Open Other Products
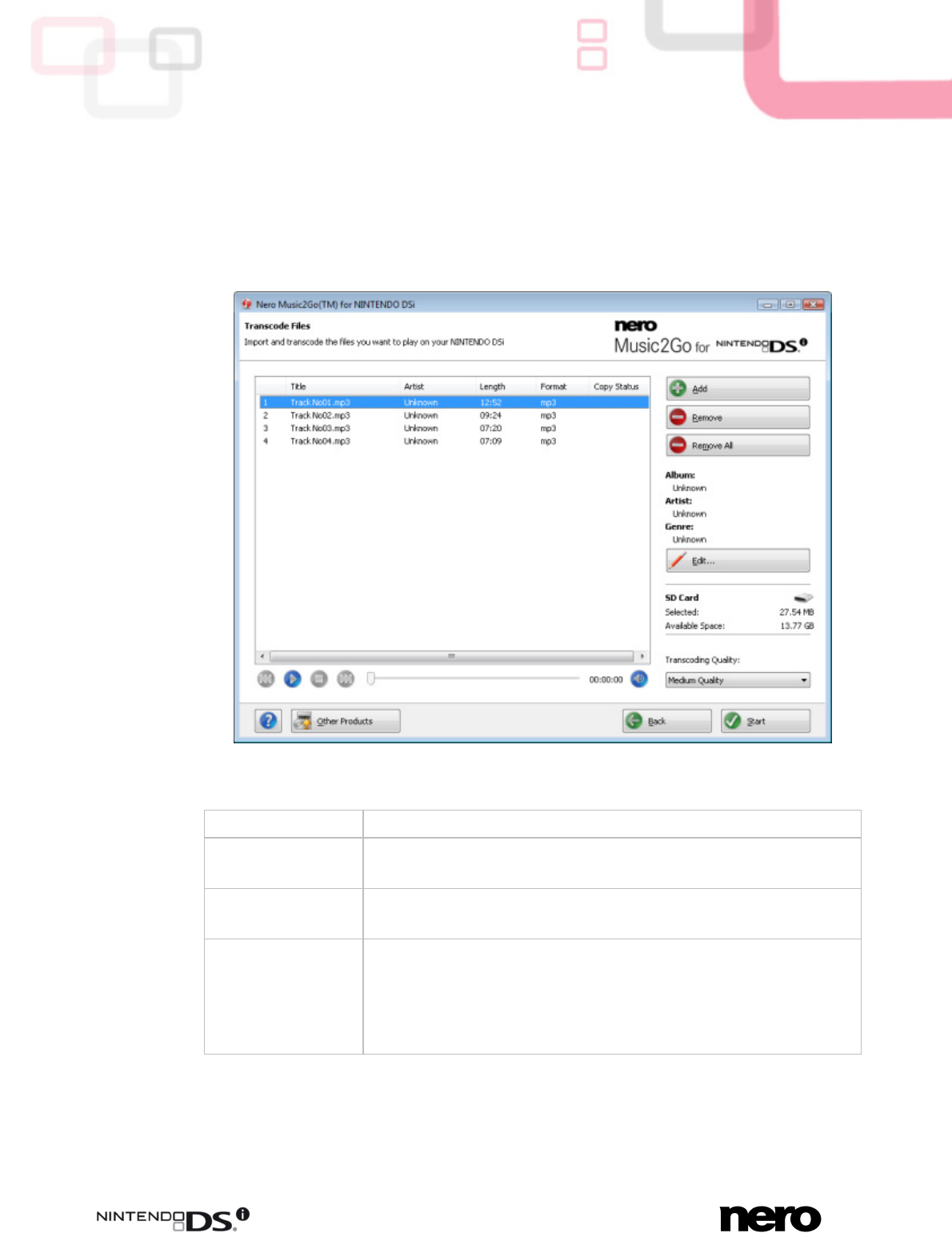952x1241 pixels. pyautogui.click(x=346, y=721)
